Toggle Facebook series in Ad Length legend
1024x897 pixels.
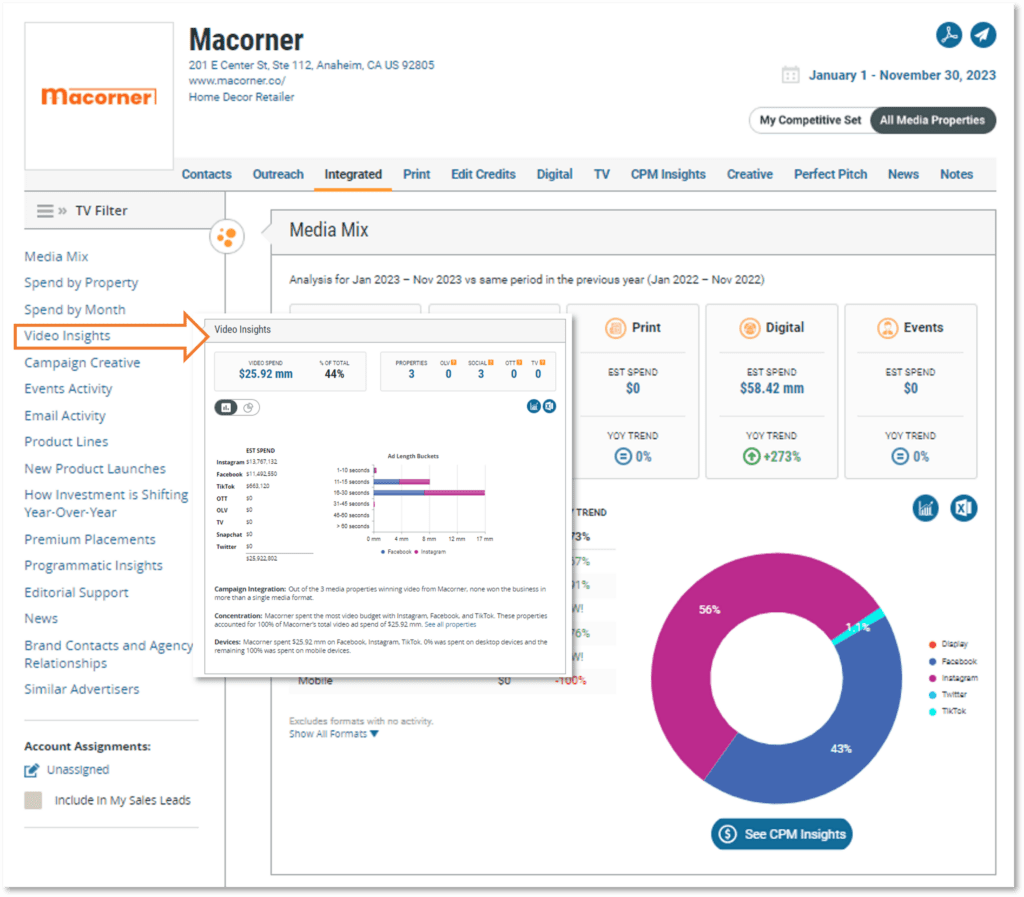(396, 552)
